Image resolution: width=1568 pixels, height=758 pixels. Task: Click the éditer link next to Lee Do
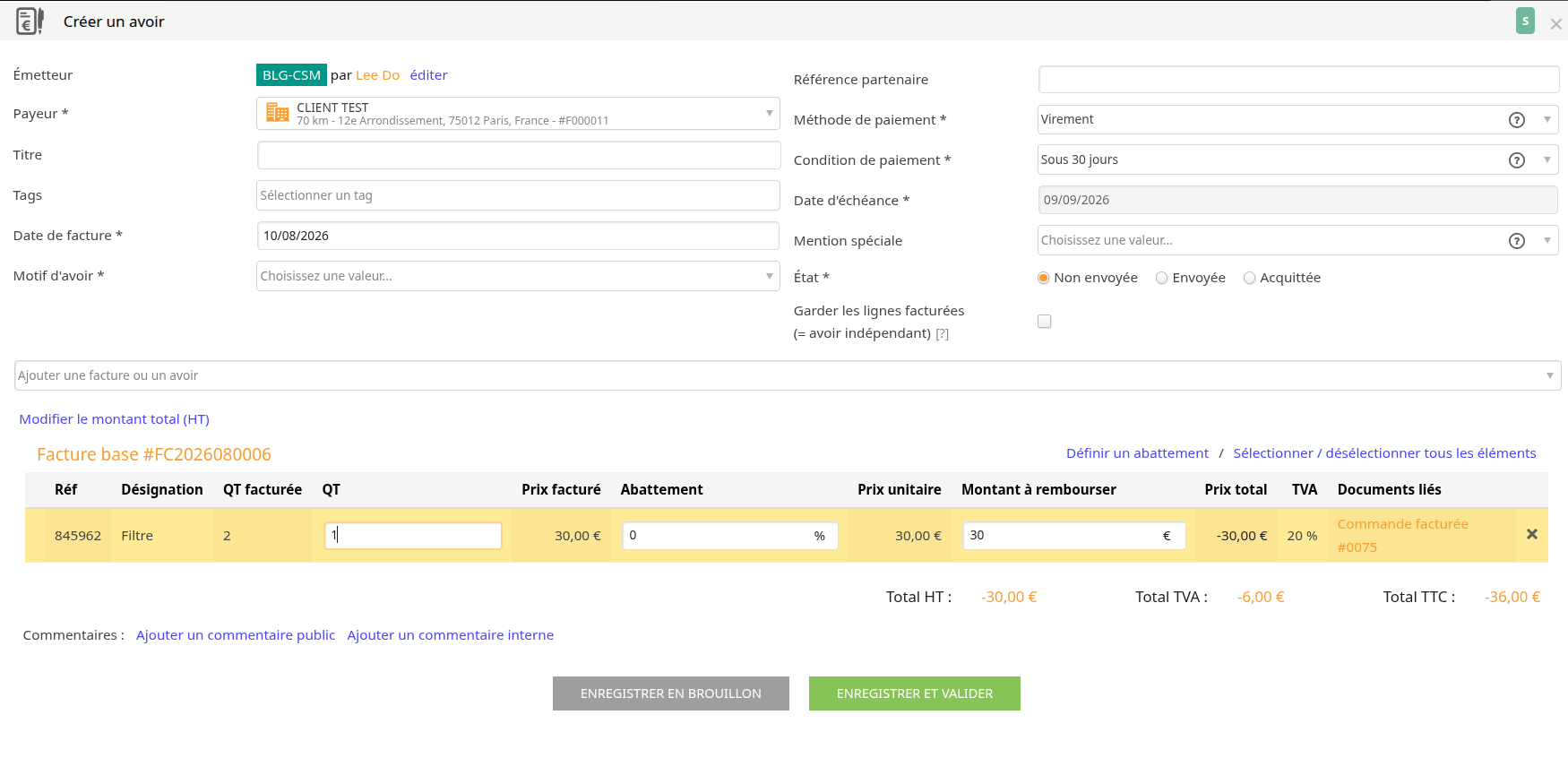pos(428,75)
